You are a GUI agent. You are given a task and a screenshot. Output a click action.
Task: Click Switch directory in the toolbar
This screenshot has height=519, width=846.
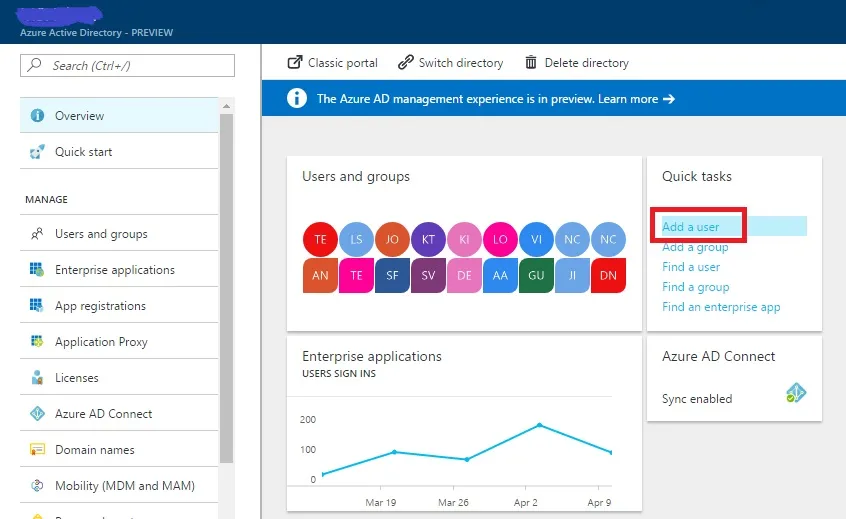(450, 63)
